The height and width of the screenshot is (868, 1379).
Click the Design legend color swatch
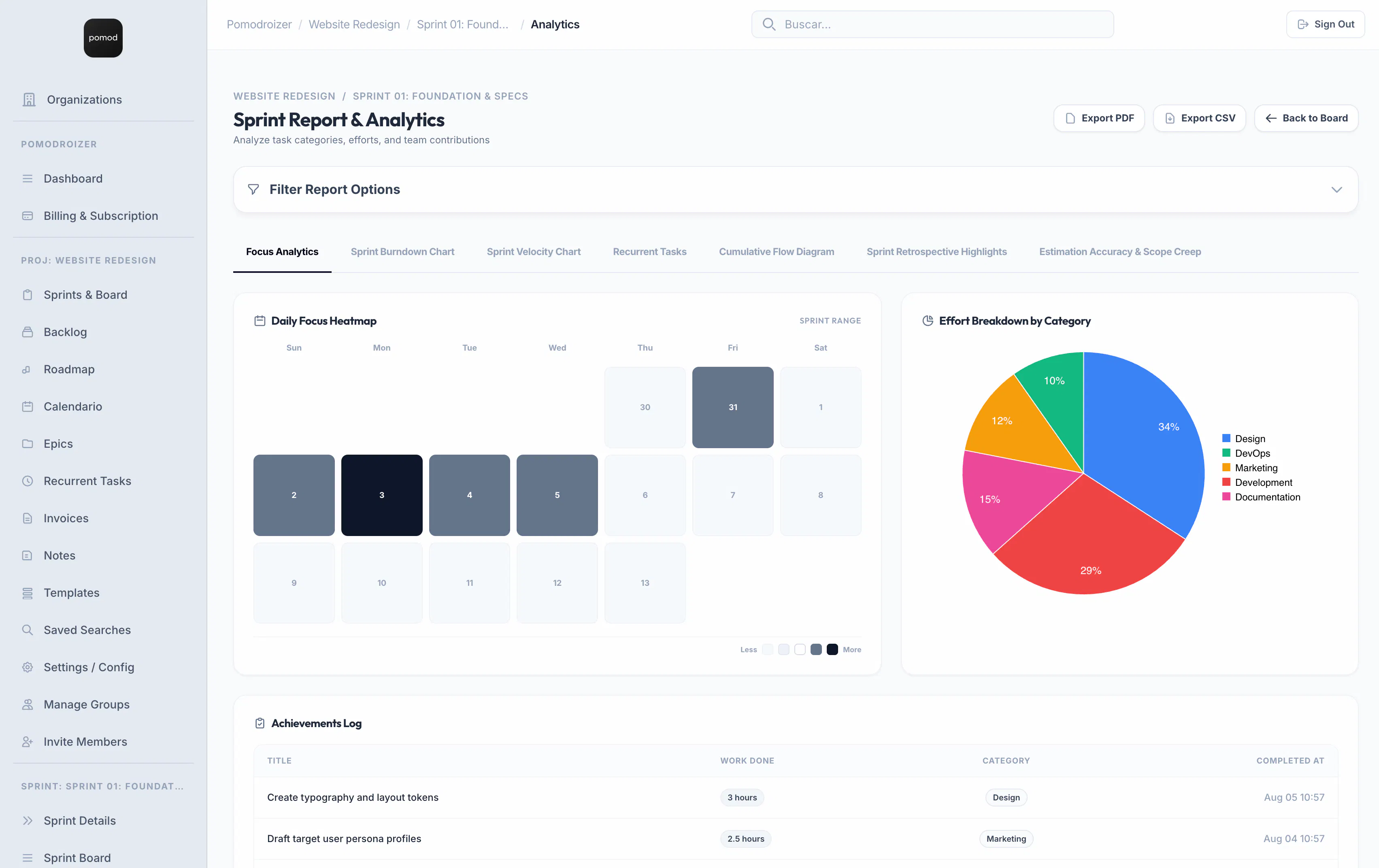pos(1226,438)
